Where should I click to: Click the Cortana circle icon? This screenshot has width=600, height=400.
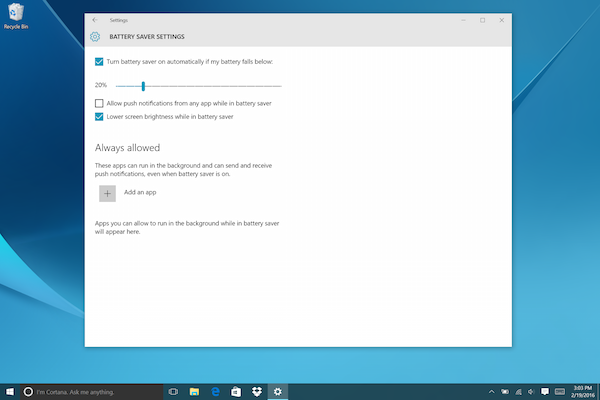pos(28,392)
